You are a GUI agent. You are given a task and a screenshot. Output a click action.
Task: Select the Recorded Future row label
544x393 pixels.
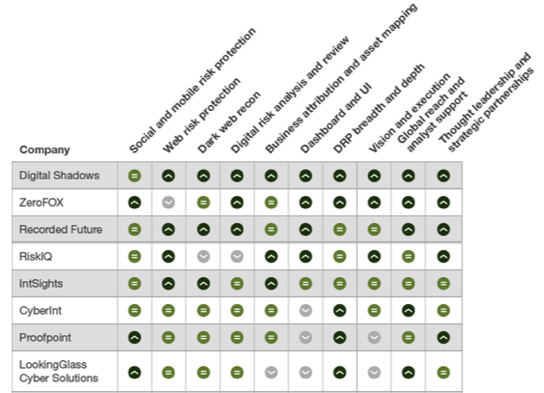click(x=61, y=230)
